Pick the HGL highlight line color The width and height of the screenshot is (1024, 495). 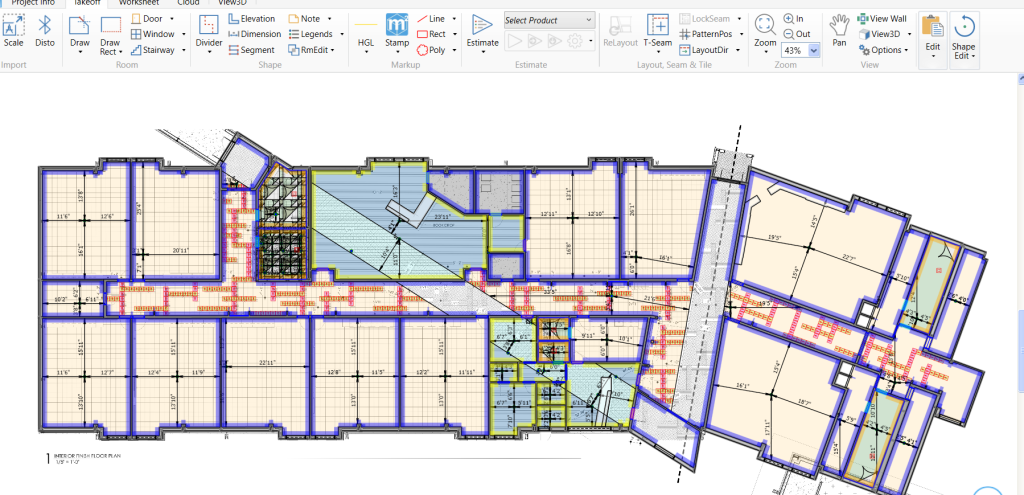click(x=366, y=30)
